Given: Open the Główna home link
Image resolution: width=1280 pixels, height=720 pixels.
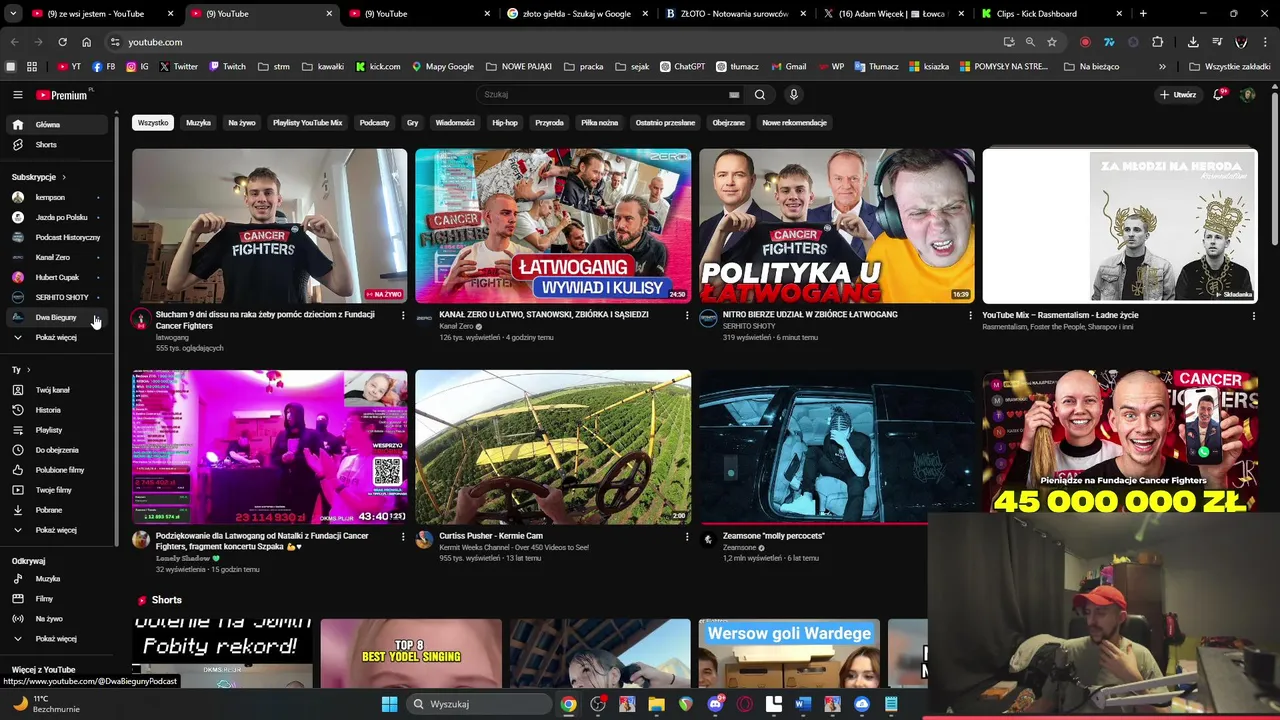Looking at the screenshot, I should tap(56, 125).
